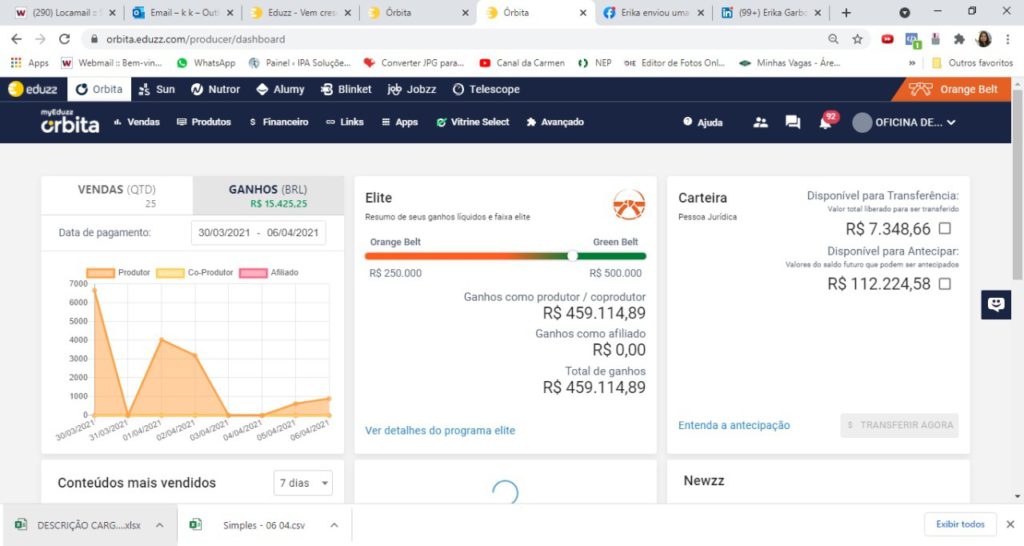Open the Telescope app tab
This screenshot has width=1024, height=546.
486,89
